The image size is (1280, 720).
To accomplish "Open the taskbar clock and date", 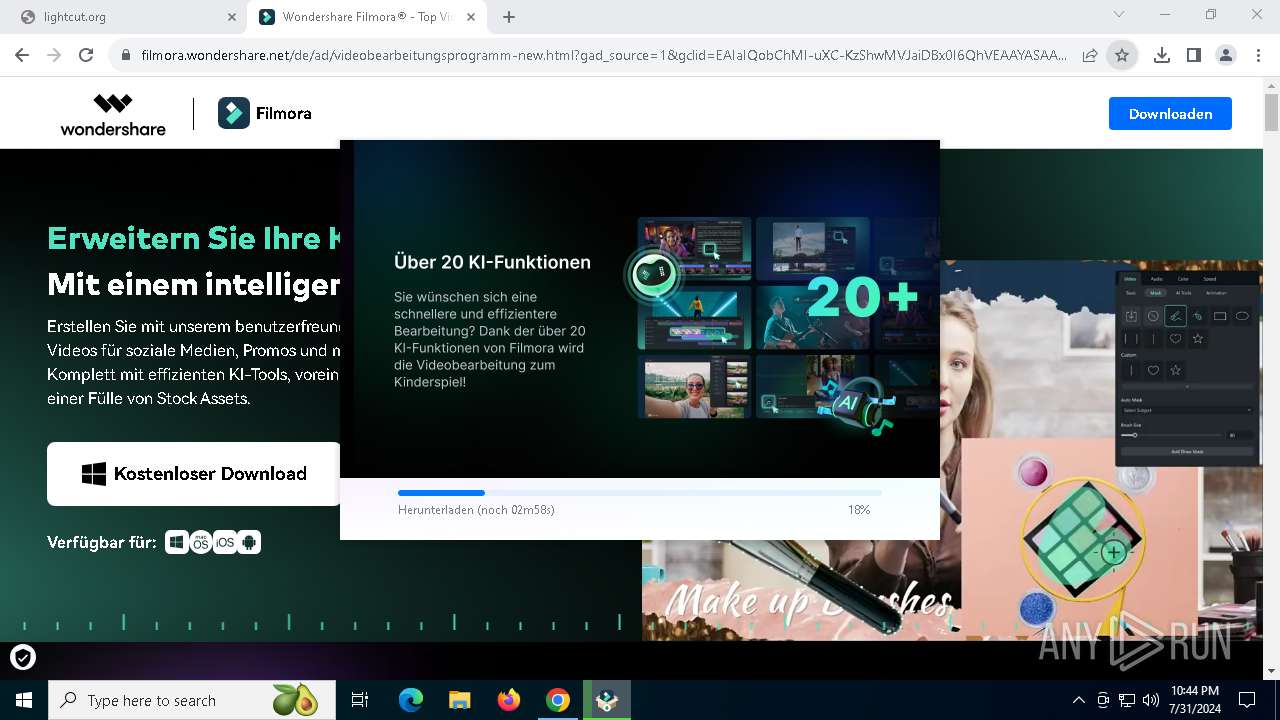I will point(1194,700).
